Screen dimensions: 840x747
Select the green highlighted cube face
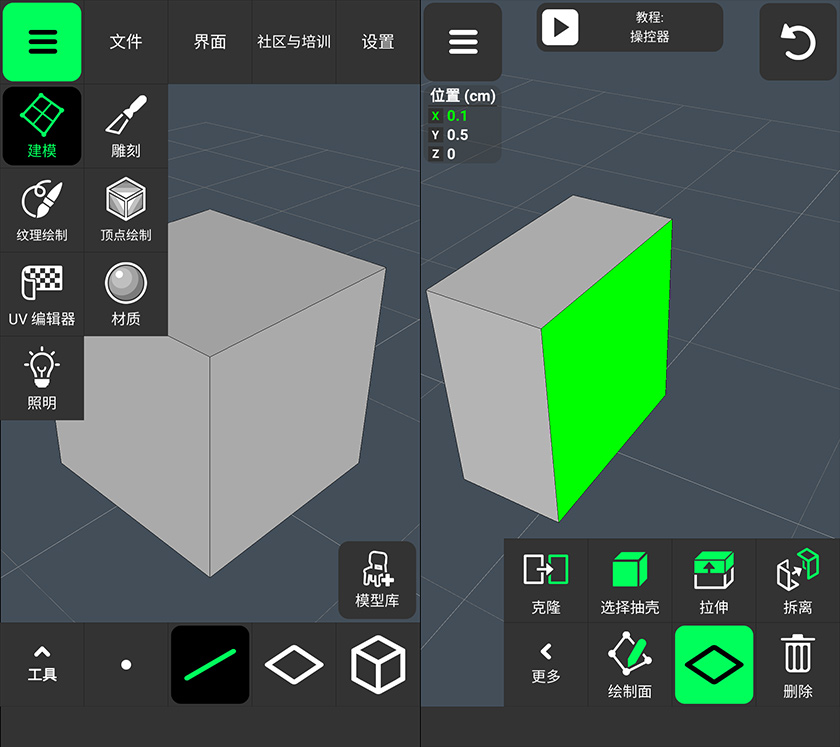pyautogui.click(x=608, y=370)
